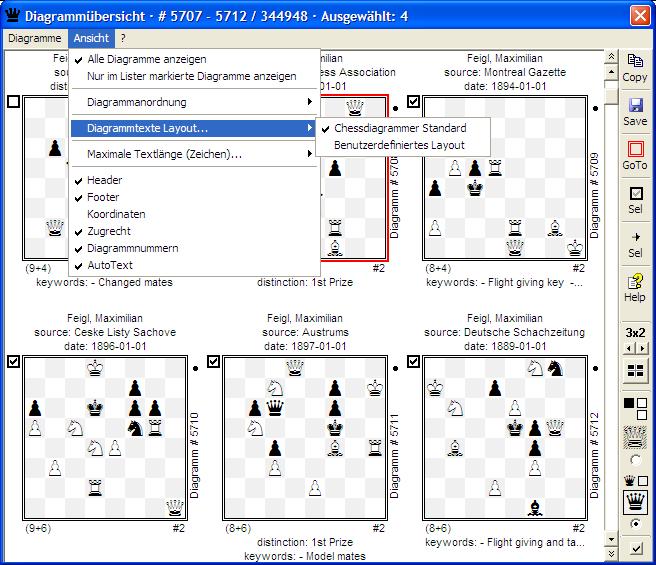Image resolution: width=656 pixels, height=565 pixels.
Task: Click the chessboard thumbnail of diagram 5711
Action: coord(304,438)
